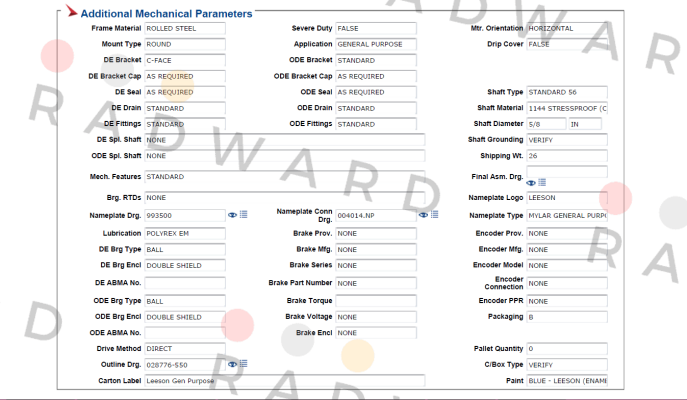Click the Frame Material field ROLLED STEEL
687x400 pixels.
[185, 28]
